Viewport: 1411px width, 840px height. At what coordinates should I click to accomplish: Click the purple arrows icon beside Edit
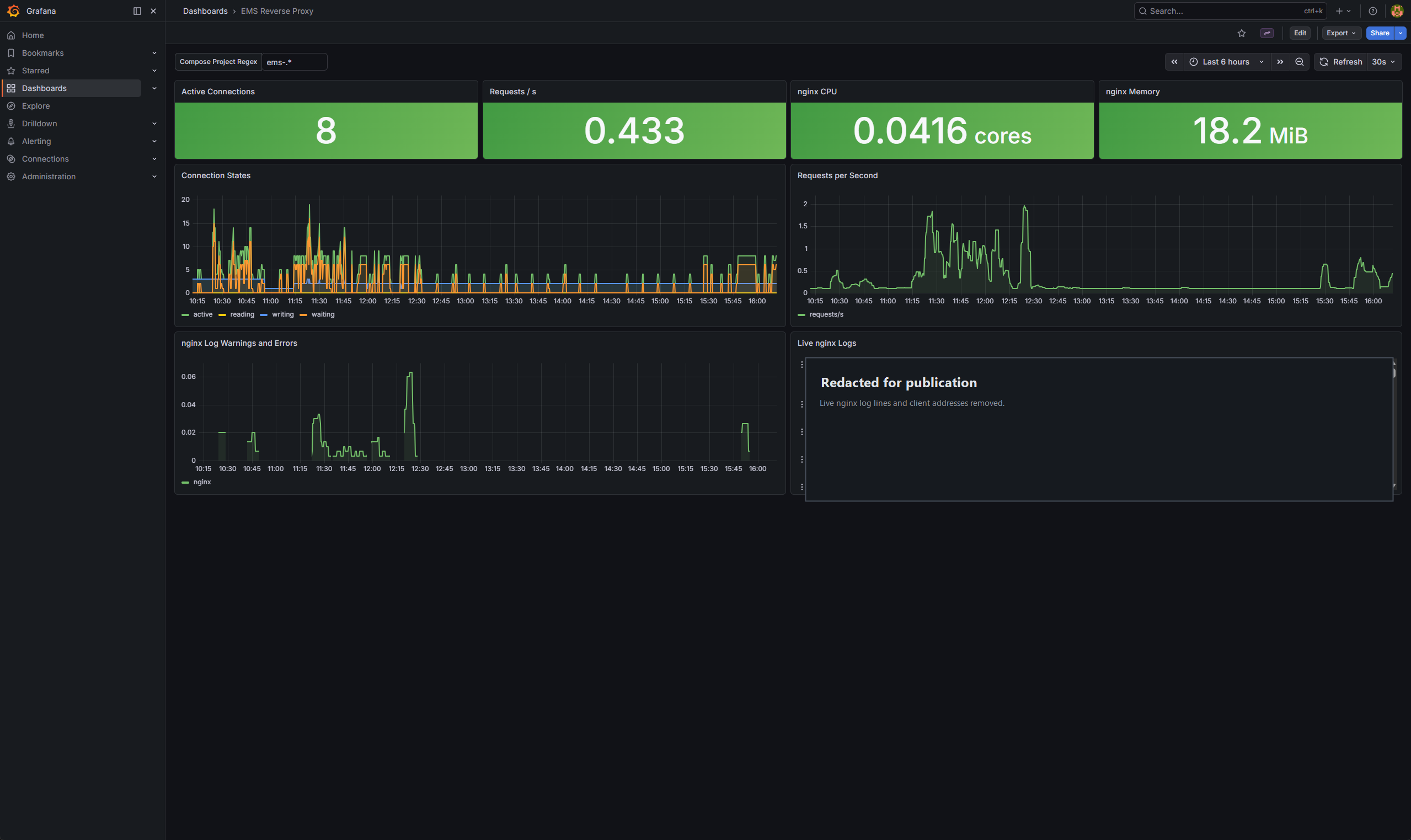point(1266,33)
